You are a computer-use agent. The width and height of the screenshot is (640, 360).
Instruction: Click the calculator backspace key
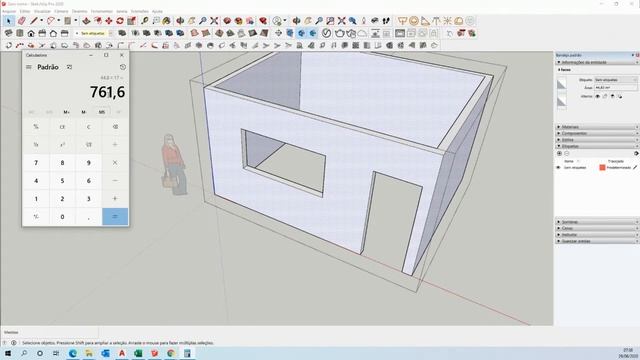click(115, 127)
